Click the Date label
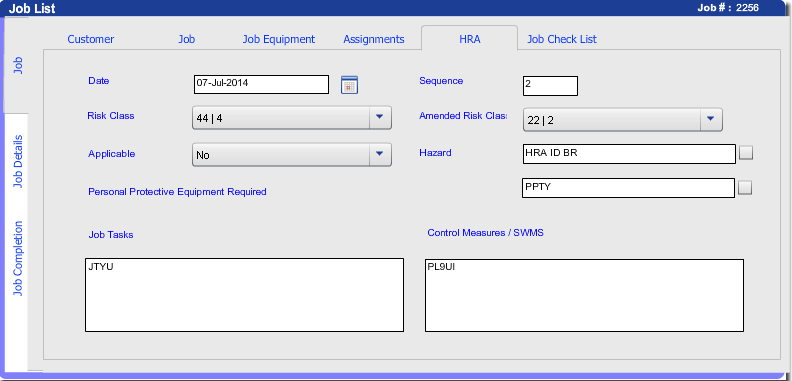This screenshot has height=381, width=792. (x=98, y=81)
